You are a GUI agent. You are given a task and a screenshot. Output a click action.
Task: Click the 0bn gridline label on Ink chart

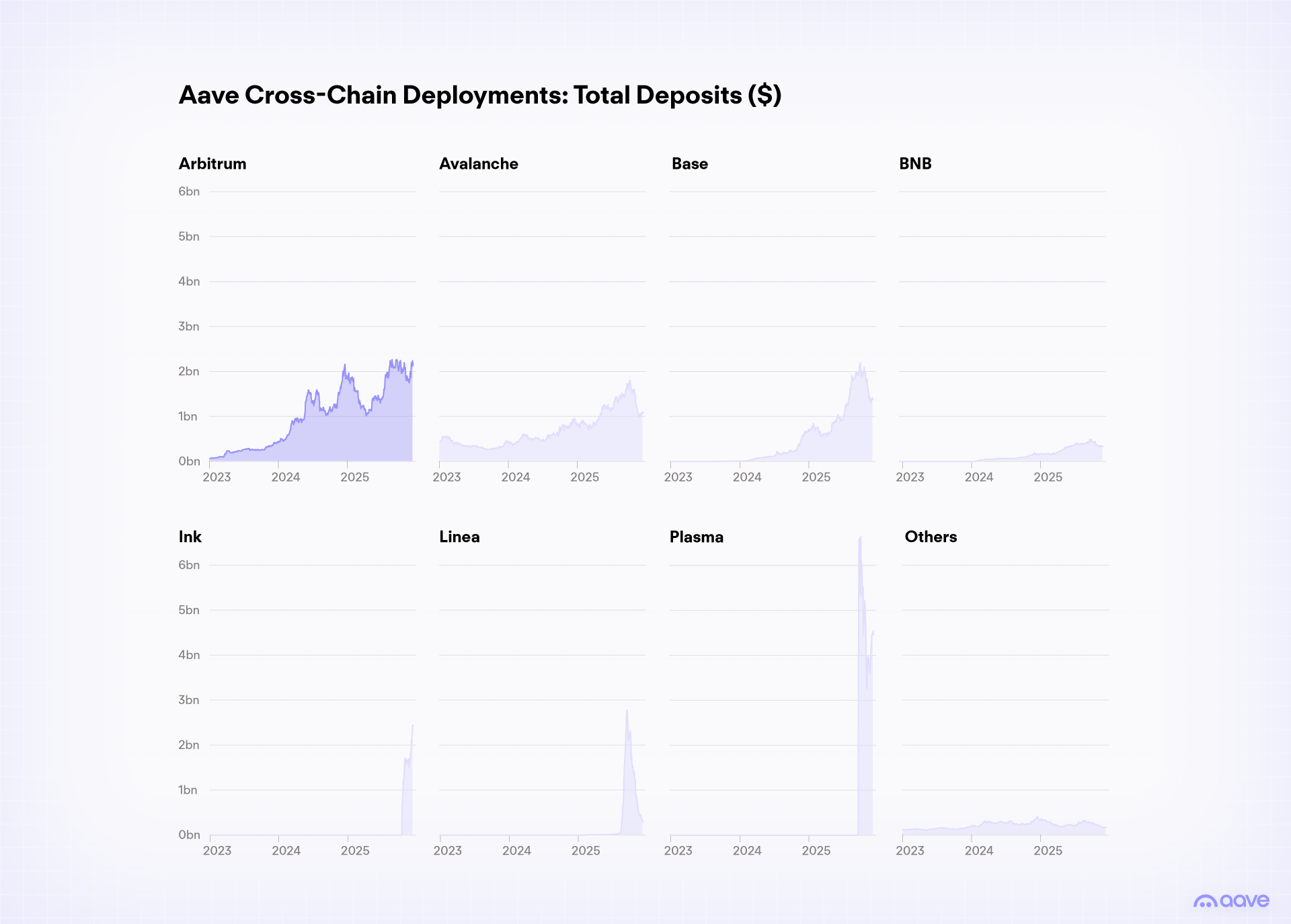click(x=189, y=835)
